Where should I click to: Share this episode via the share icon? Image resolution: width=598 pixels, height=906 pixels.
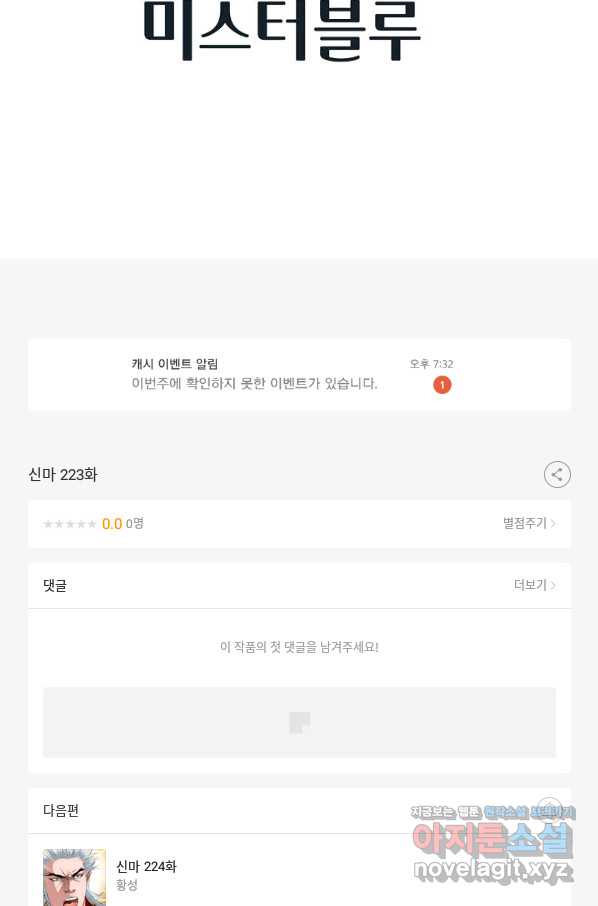click(557, 474)
